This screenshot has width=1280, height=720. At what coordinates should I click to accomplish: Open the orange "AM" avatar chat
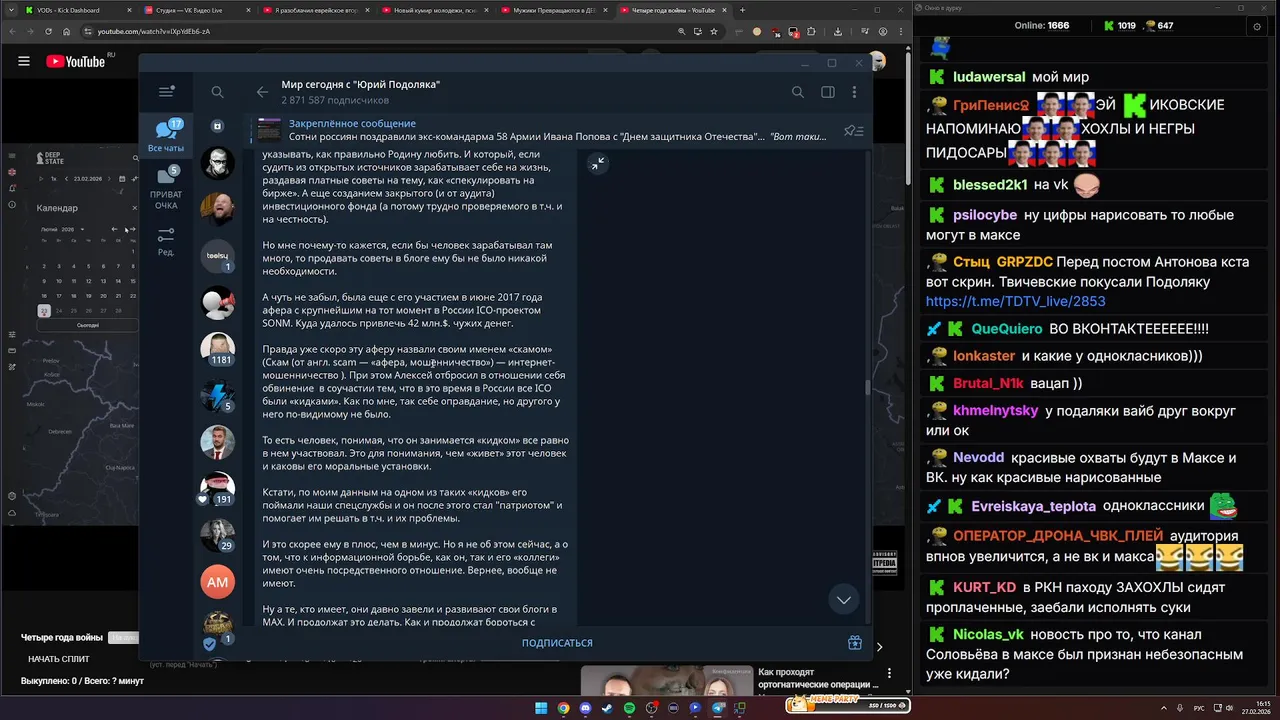point(218,582)
